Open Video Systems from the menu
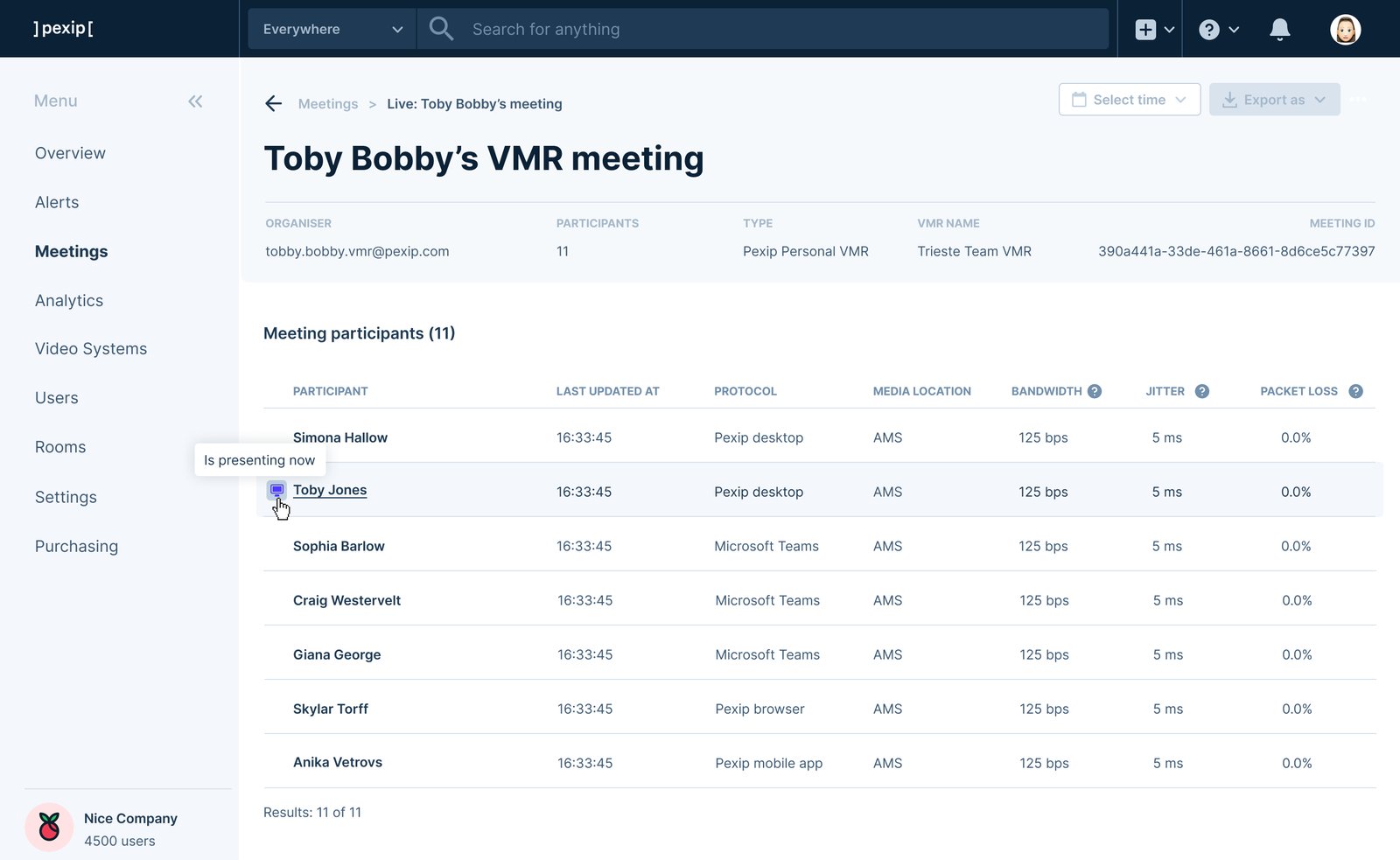 (91, 348)
